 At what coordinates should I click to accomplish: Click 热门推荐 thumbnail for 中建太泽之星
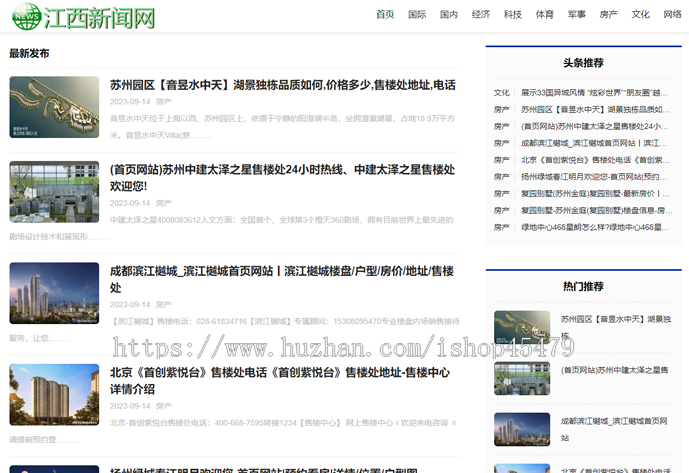click(522, 378)
